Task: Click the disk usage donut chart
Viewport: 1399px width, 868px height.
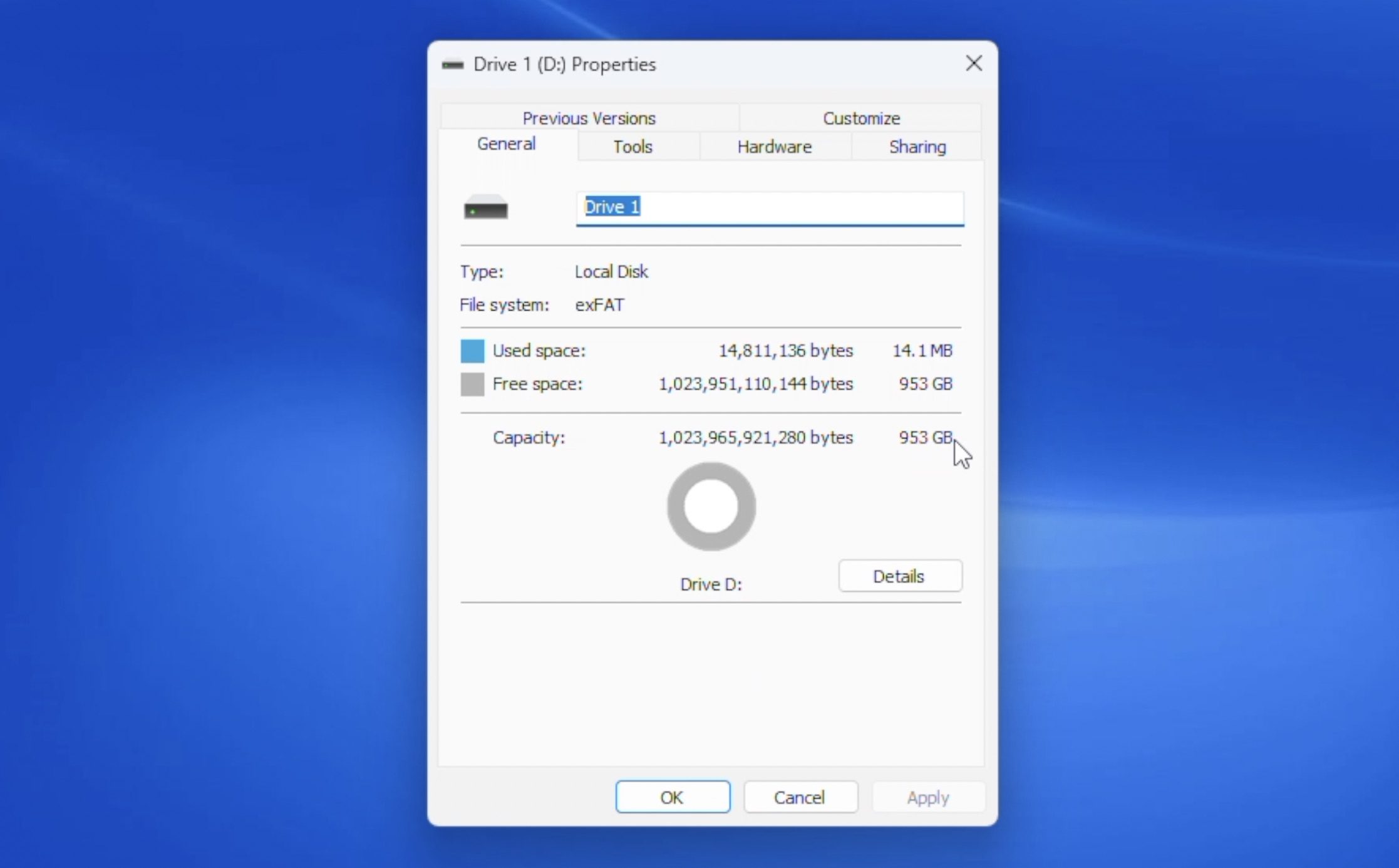Action: pos(711,507)
